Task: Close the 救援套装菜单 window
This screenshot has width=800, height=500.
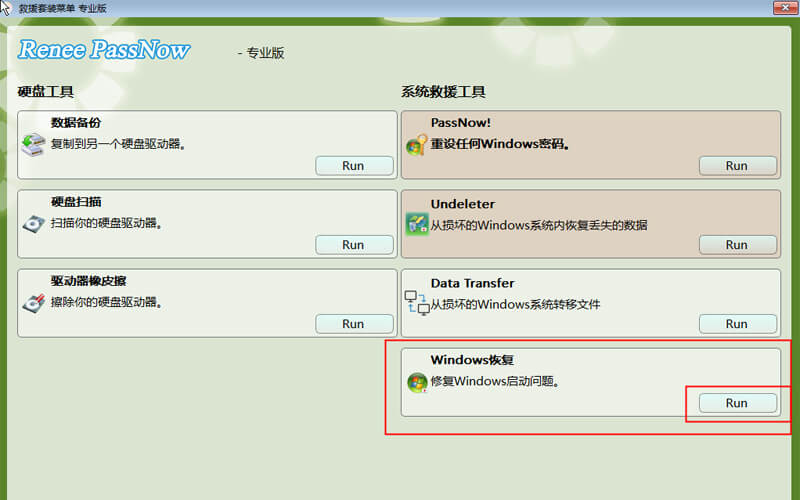Action: (785, 7)
